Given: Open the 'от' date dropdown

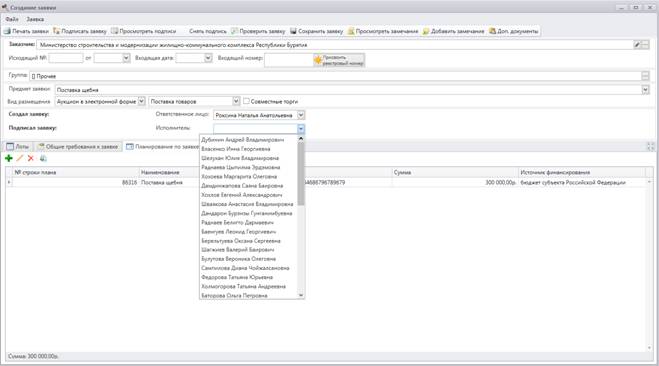Looking at the screenshot, I should click(126, 58).
